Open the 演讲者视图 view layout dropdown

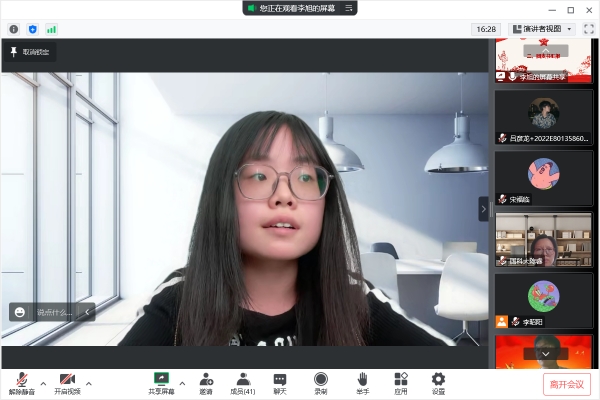coord(542,29)
